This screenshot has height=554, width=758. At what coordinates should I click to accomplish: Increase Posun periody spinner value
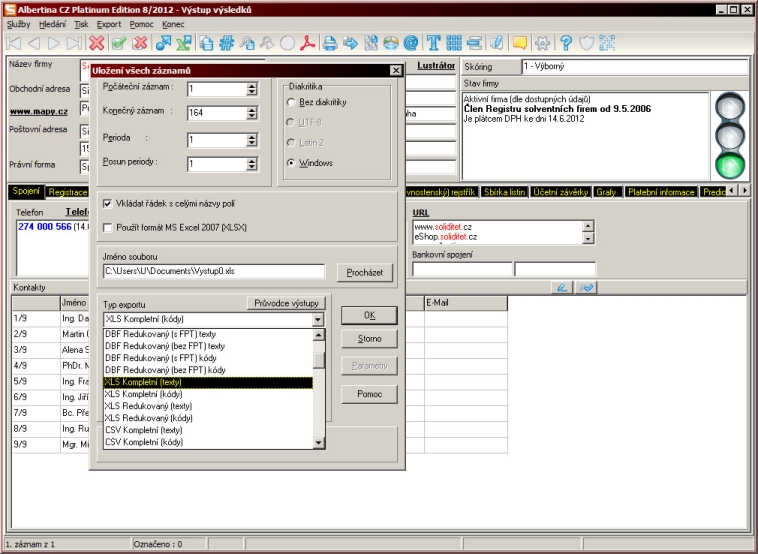tap(251, 161)
